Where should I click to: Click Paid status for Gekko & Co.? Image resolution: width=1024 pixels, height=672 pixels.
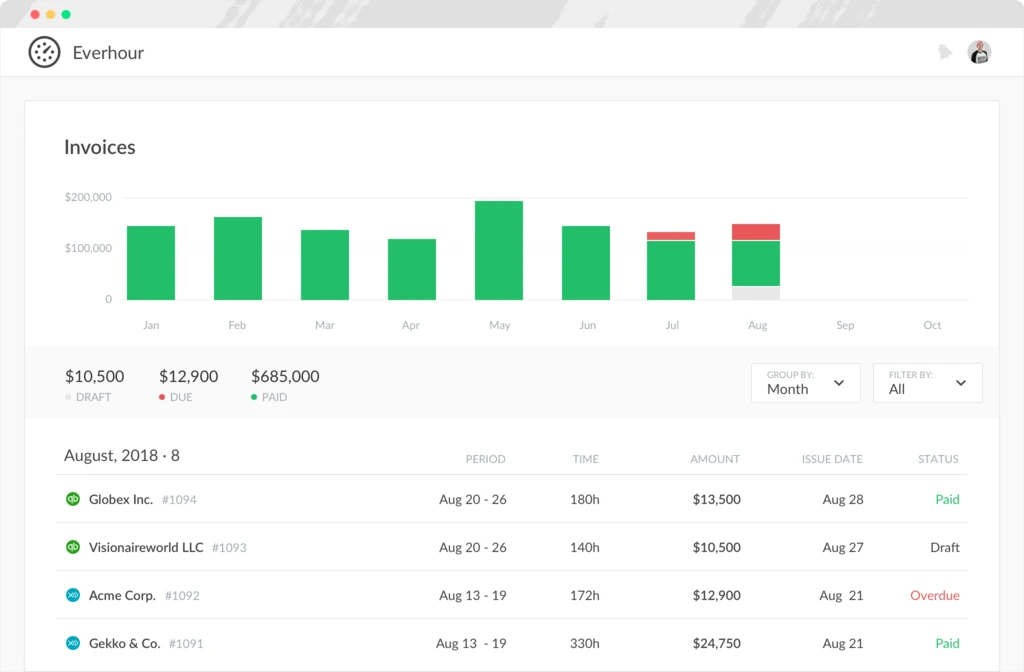point(947,643)
